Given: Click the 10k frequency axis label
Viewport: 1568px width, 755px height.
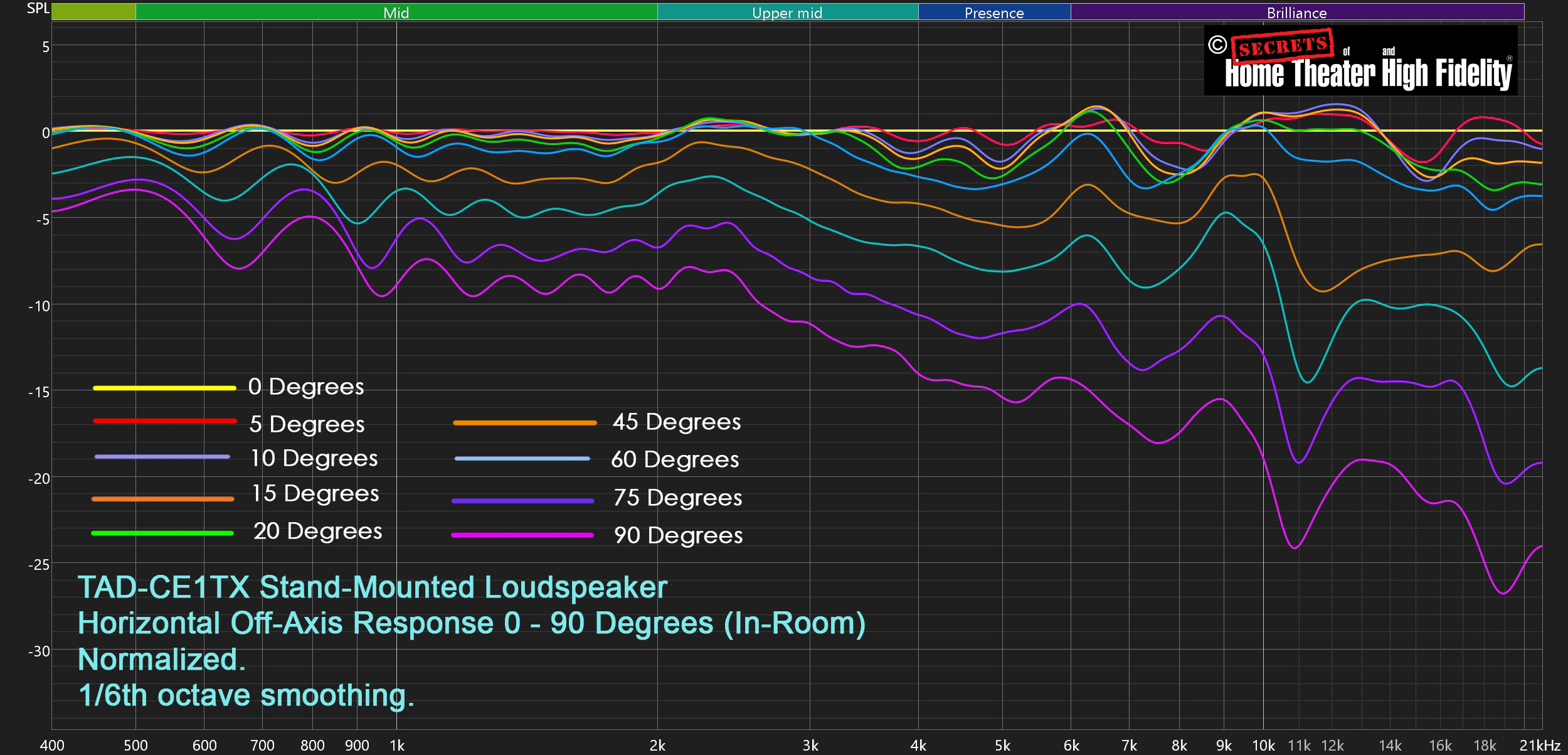Looking at the screenshot, I should 1263,746.
